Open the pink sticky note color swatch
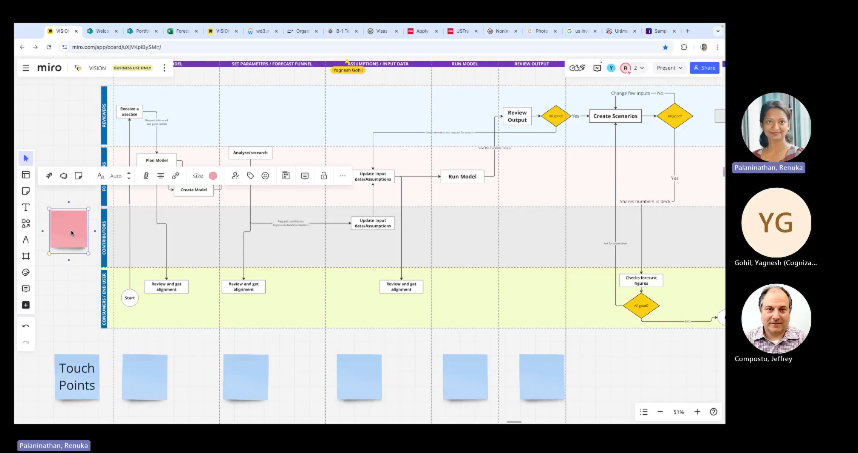The height and width of the screenshot is (453, 858). click(x=213, y=175)
